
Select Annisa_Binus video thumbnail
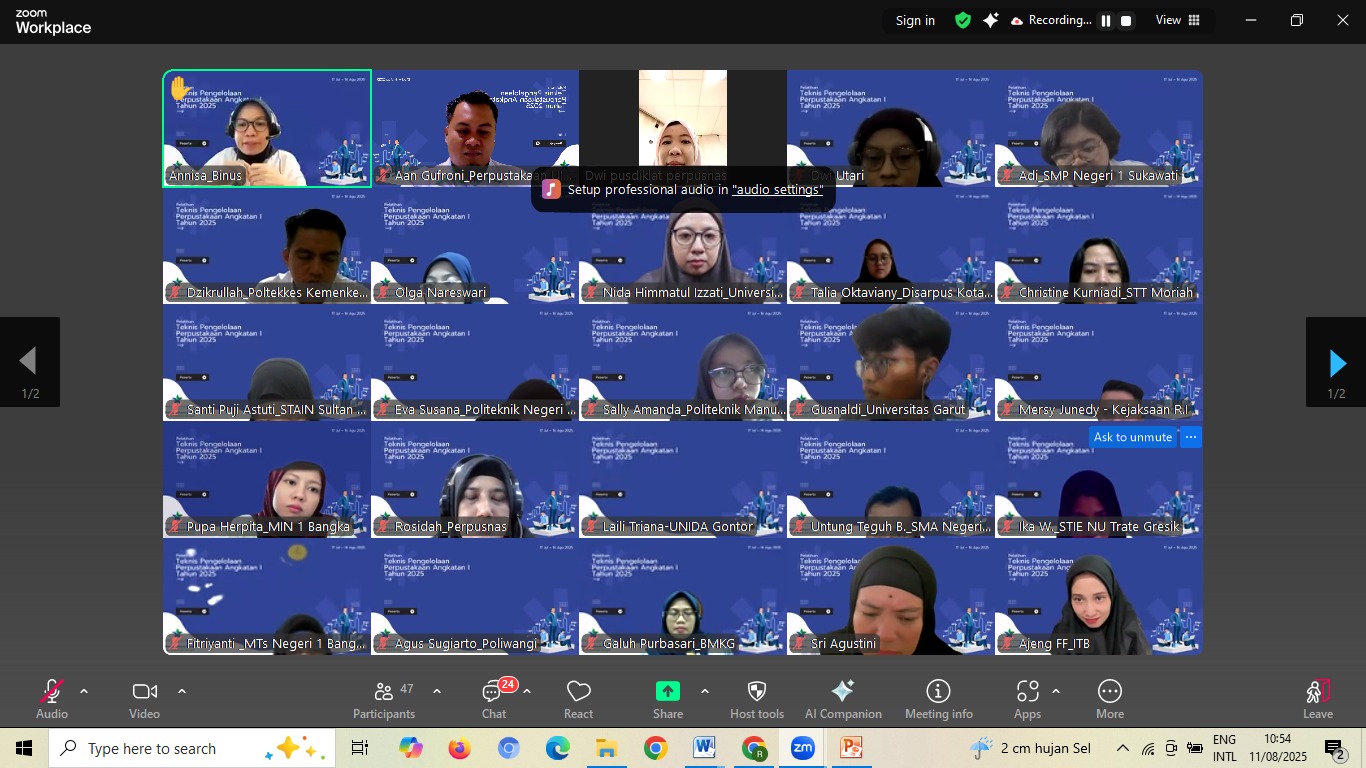267,128
